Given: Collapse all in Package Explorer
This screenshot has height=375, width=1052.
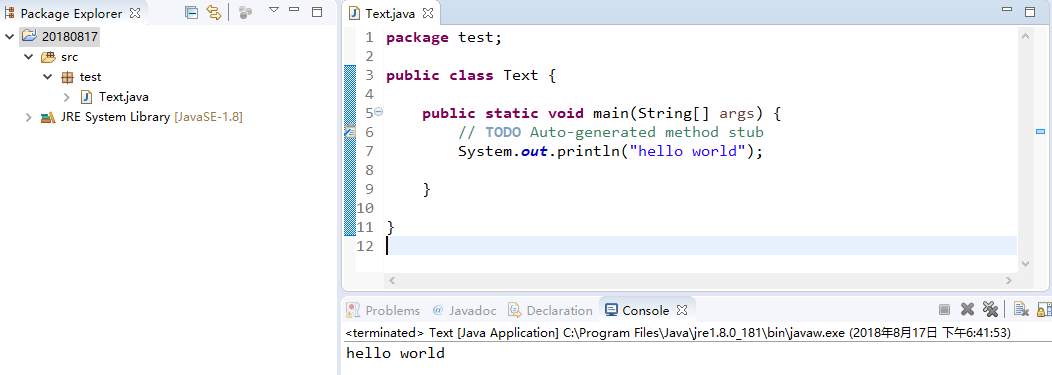Looking at the screenshot, I should click(192, 12).
